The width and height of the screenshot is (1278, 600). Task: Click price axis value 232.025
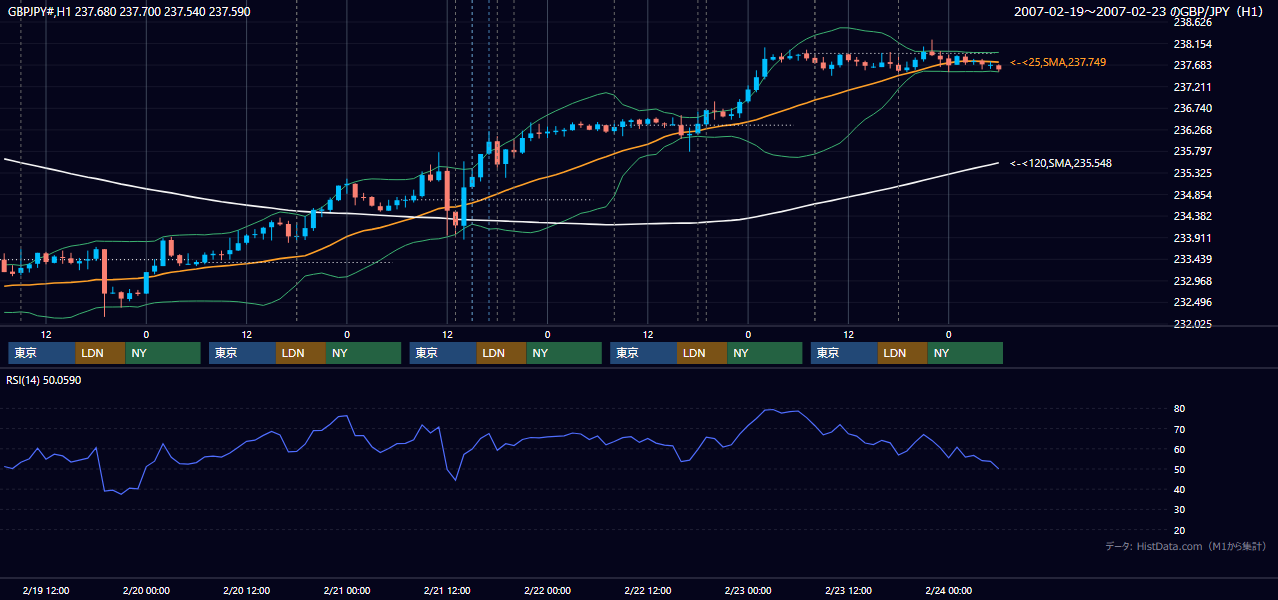point(1193,324)
